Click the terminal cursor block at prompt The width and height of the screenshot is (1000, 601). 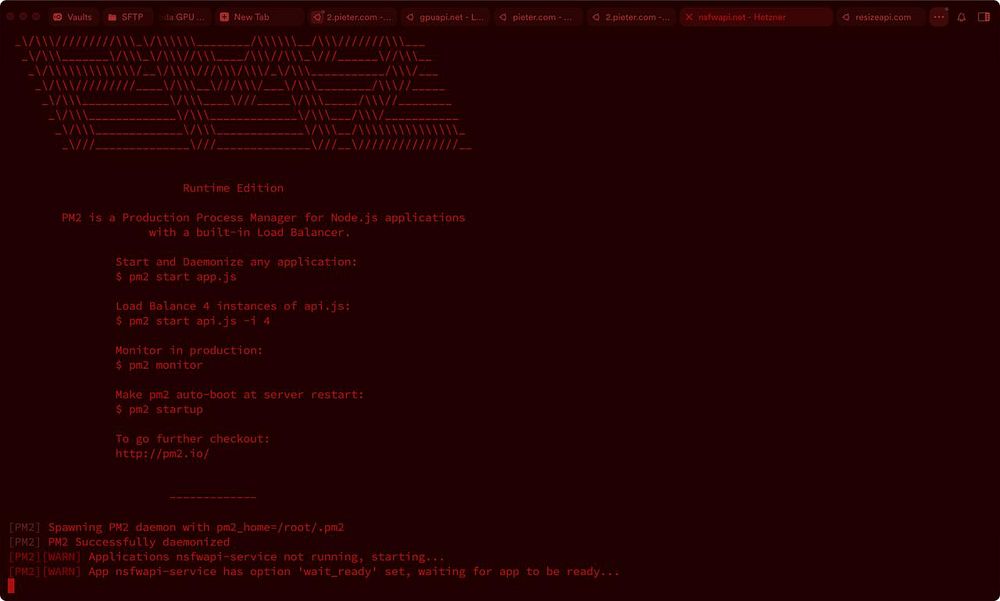[x=11, y=586]
